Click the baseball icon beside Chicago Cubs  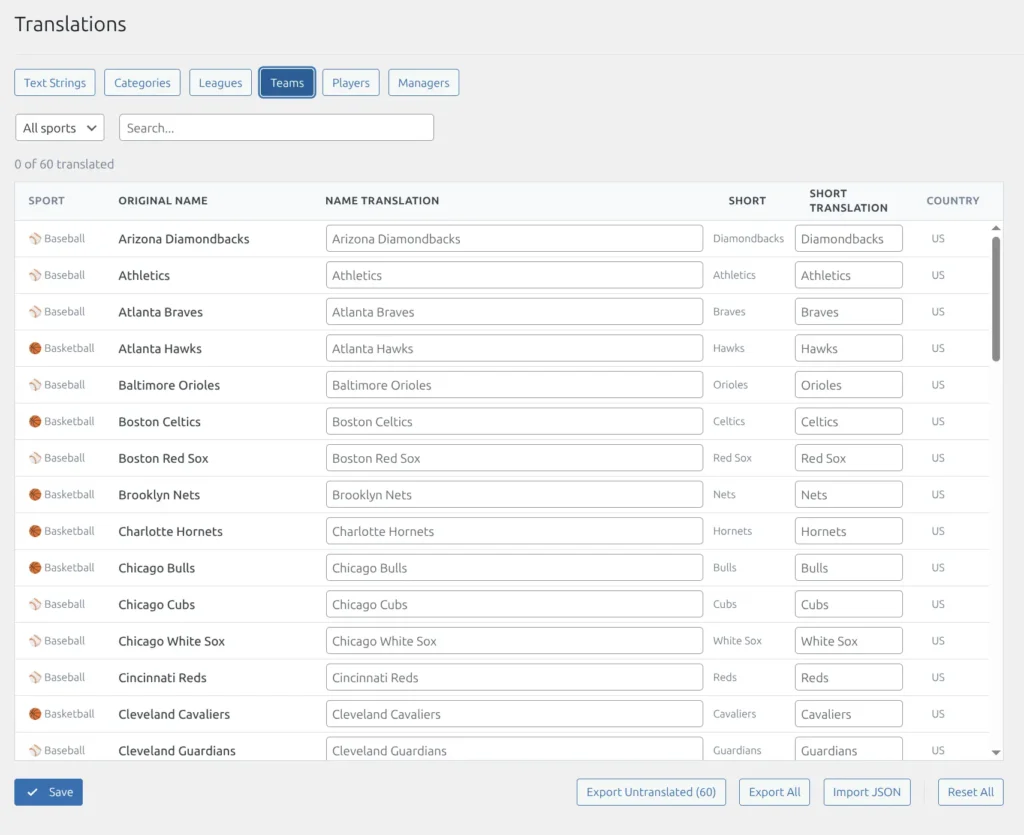tap(35, 605)
